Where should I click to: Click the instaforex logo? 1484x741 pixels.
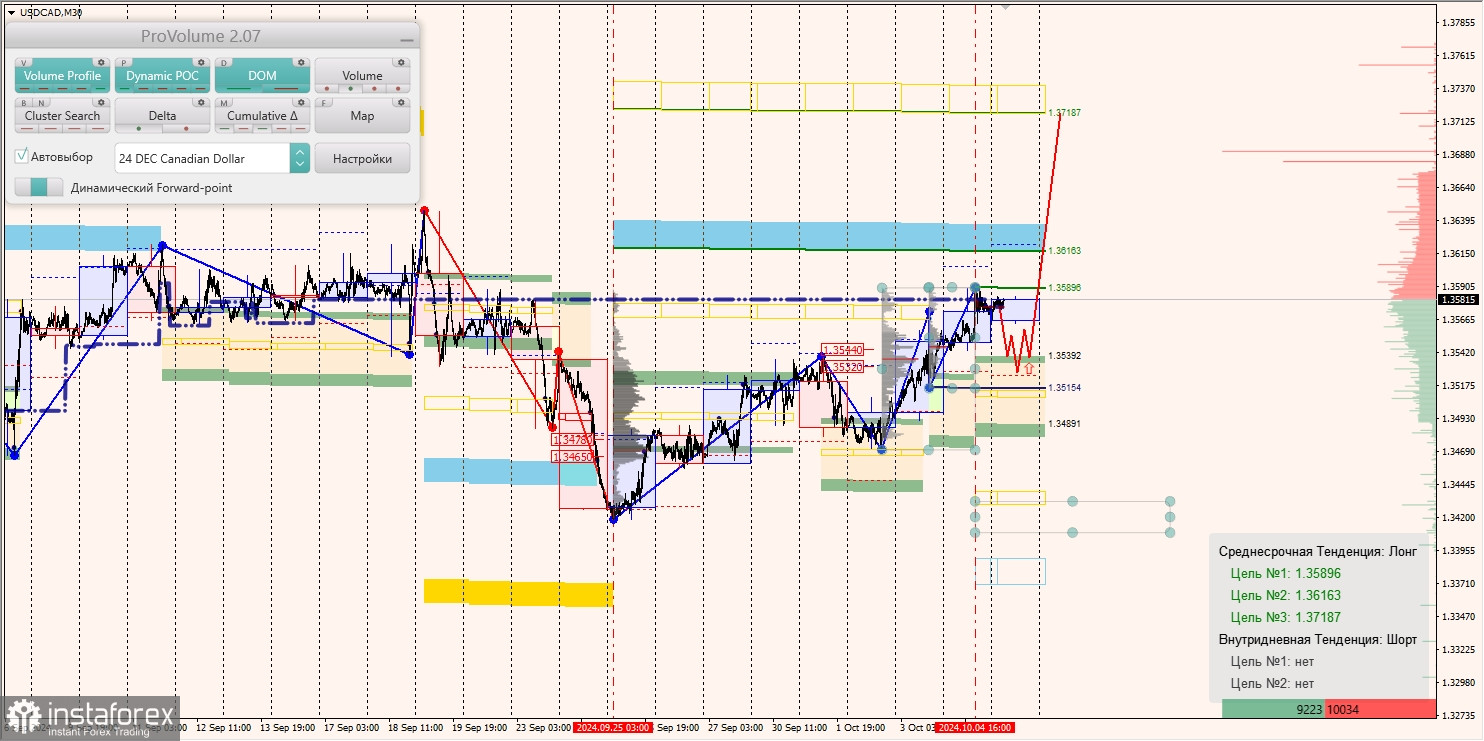click(90, 718)
